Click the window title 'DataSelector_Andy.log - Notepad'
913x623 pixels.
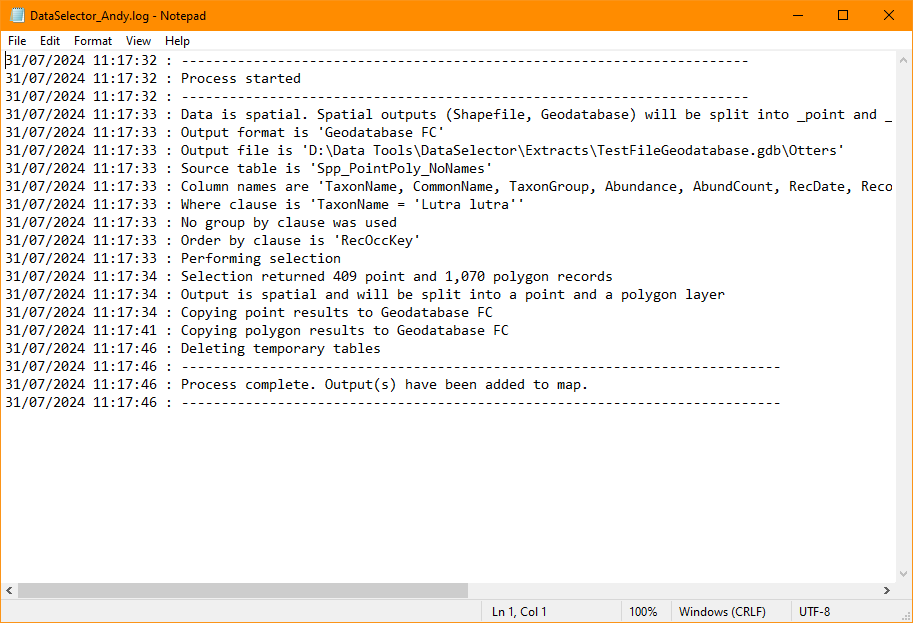coord(118,16)
